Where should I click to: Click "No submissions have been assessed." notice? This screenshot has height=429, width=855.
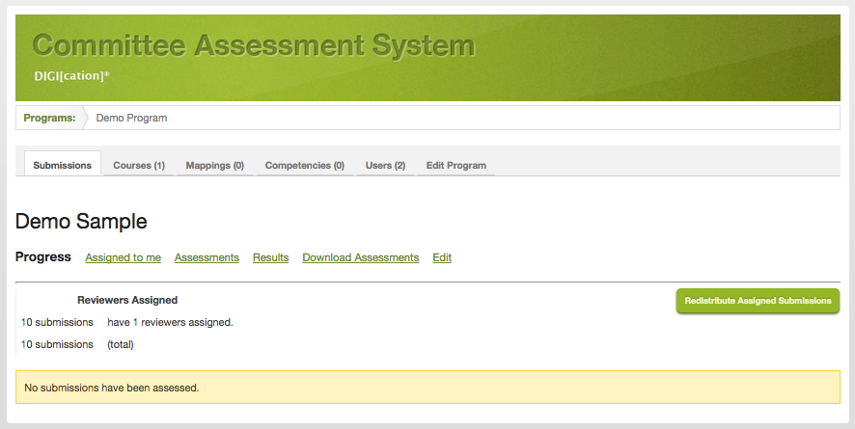[x=428, y=388]
